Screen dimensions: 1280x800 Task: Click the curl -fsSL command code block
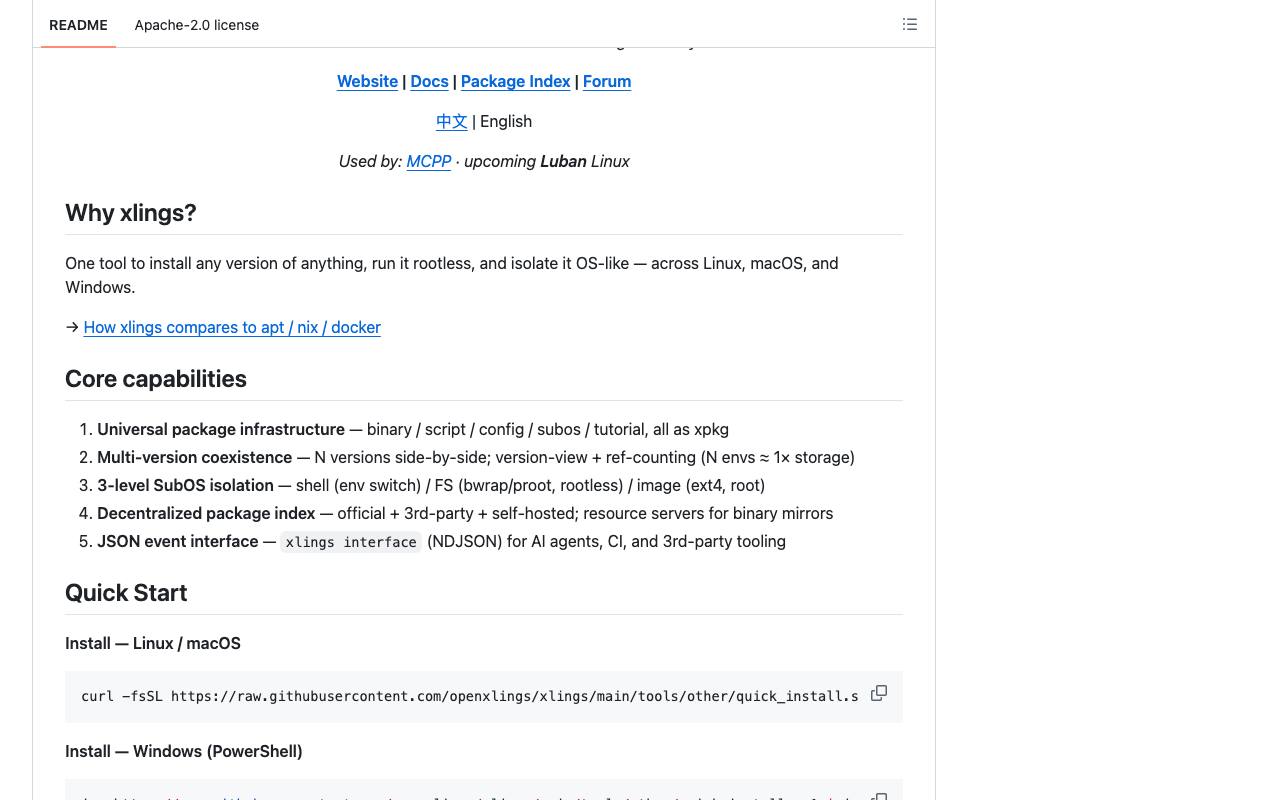point(484,696)
